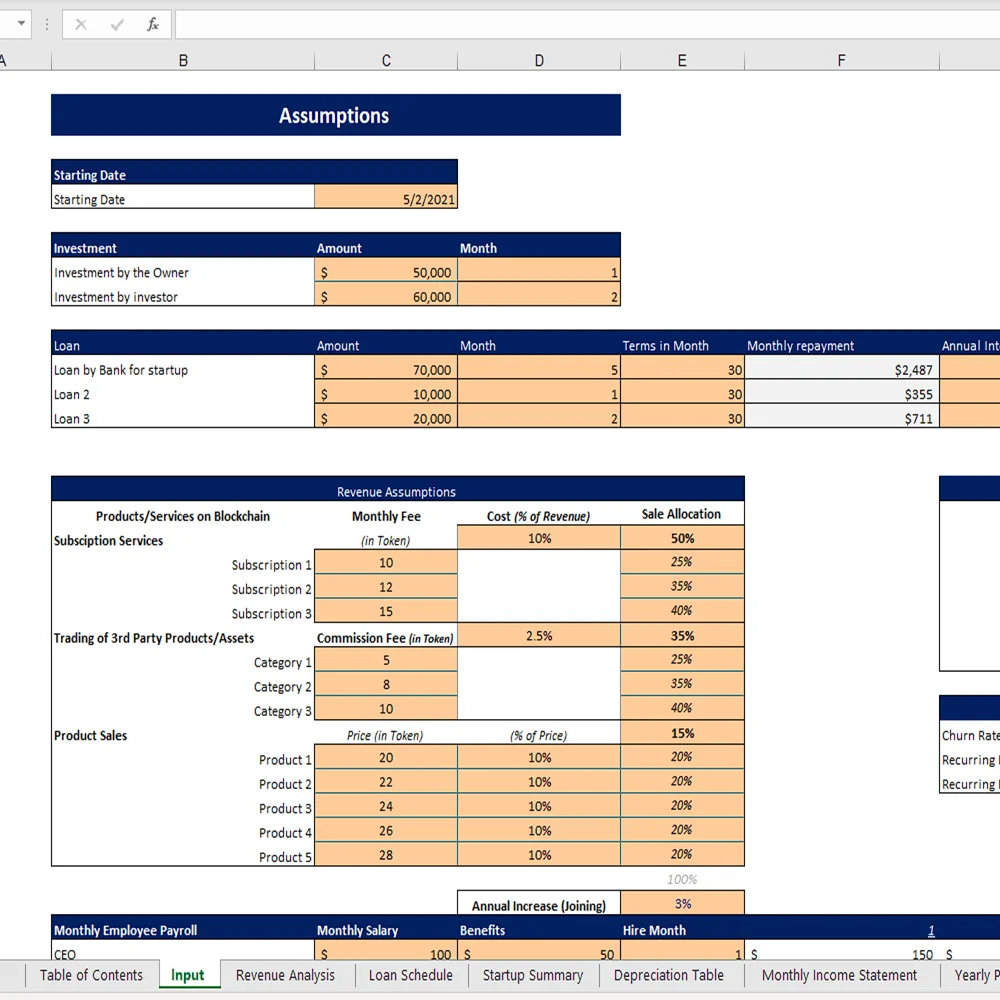The image size is (1000, 1000).
Task: Click the CEO monthly salary cell
Action: click(x=386, y=953)
